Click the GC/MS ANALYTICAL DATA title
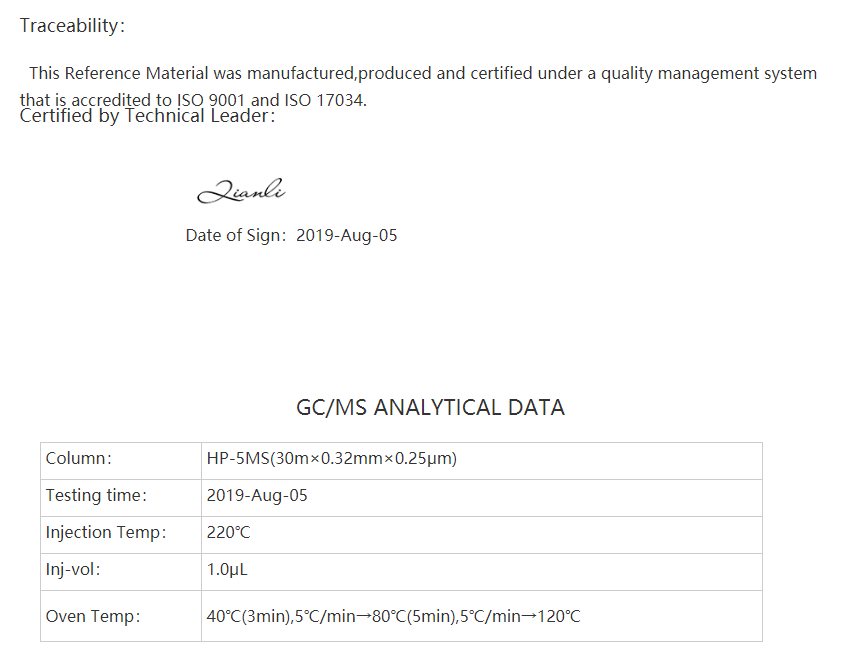The image size is (864, 652). [430, 407]
